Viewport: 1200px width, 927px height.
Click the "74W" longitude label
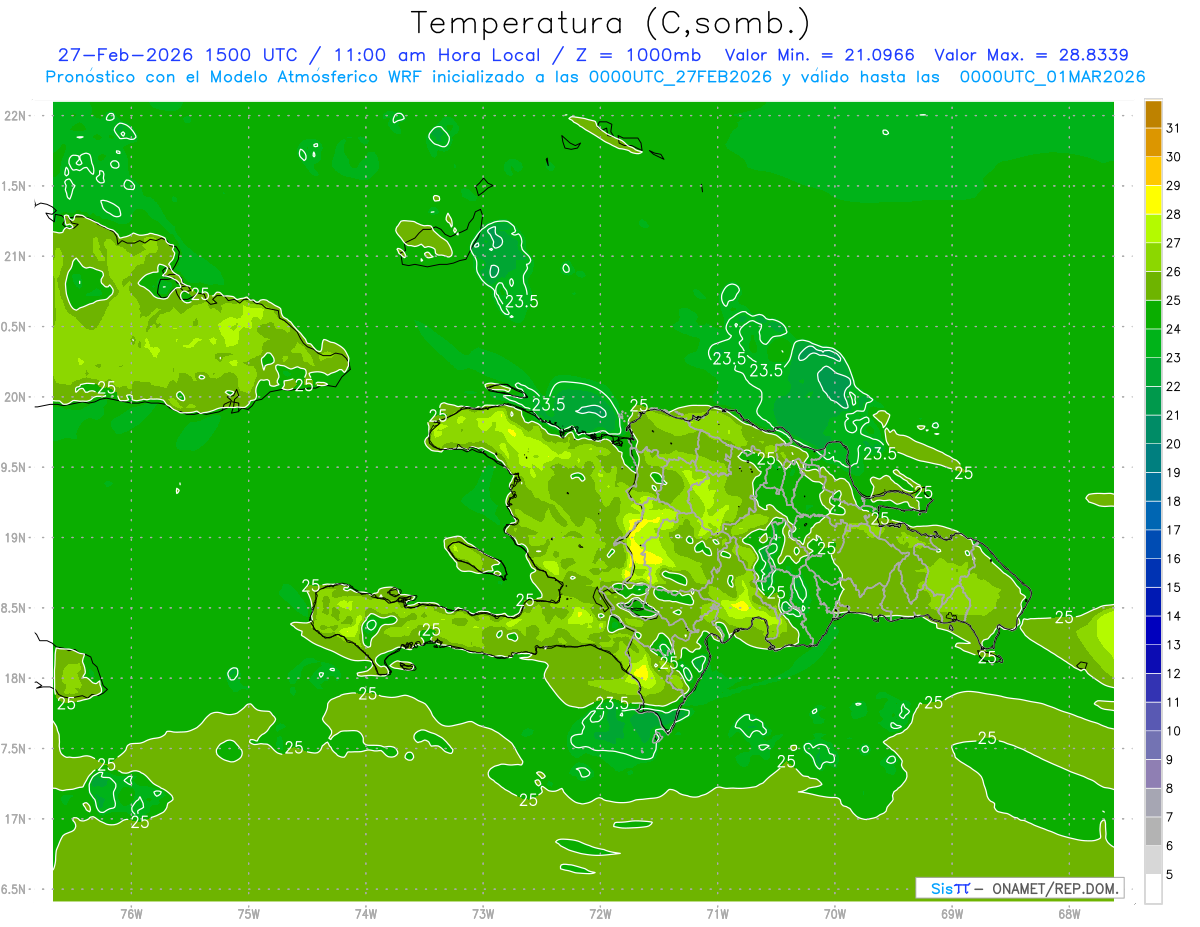point(365,913)
